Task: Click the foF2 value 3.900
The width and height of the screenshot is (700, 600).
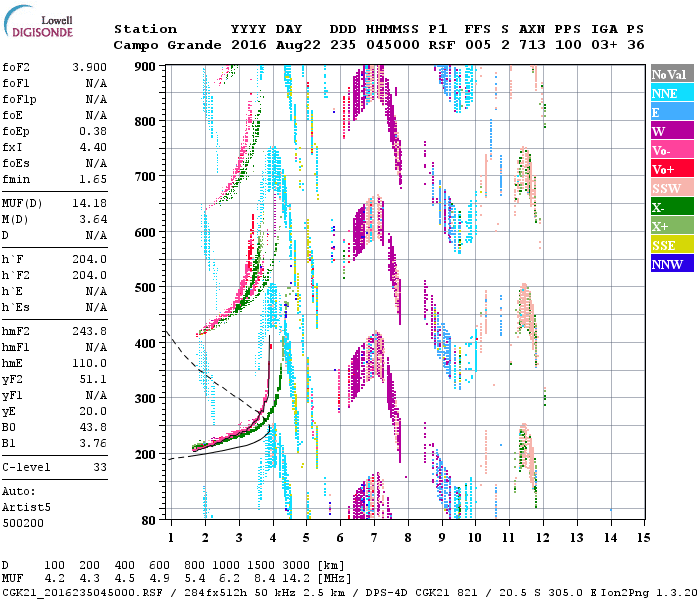Action: pos(89,67)
